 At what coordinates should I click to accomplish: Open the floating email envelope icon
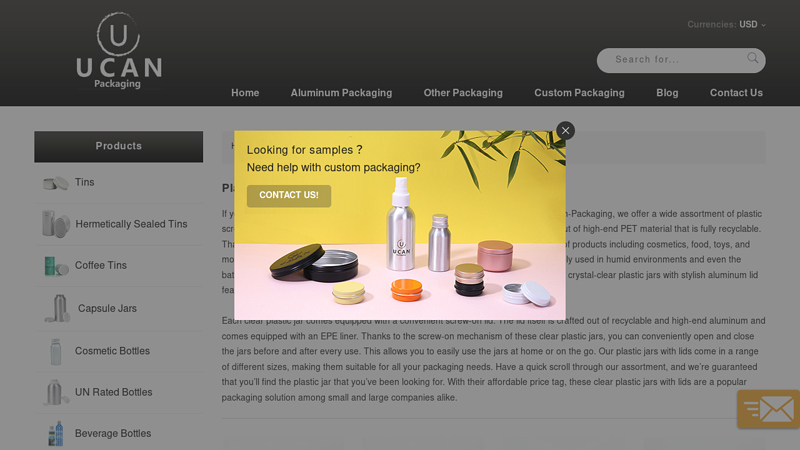(768, 409)
